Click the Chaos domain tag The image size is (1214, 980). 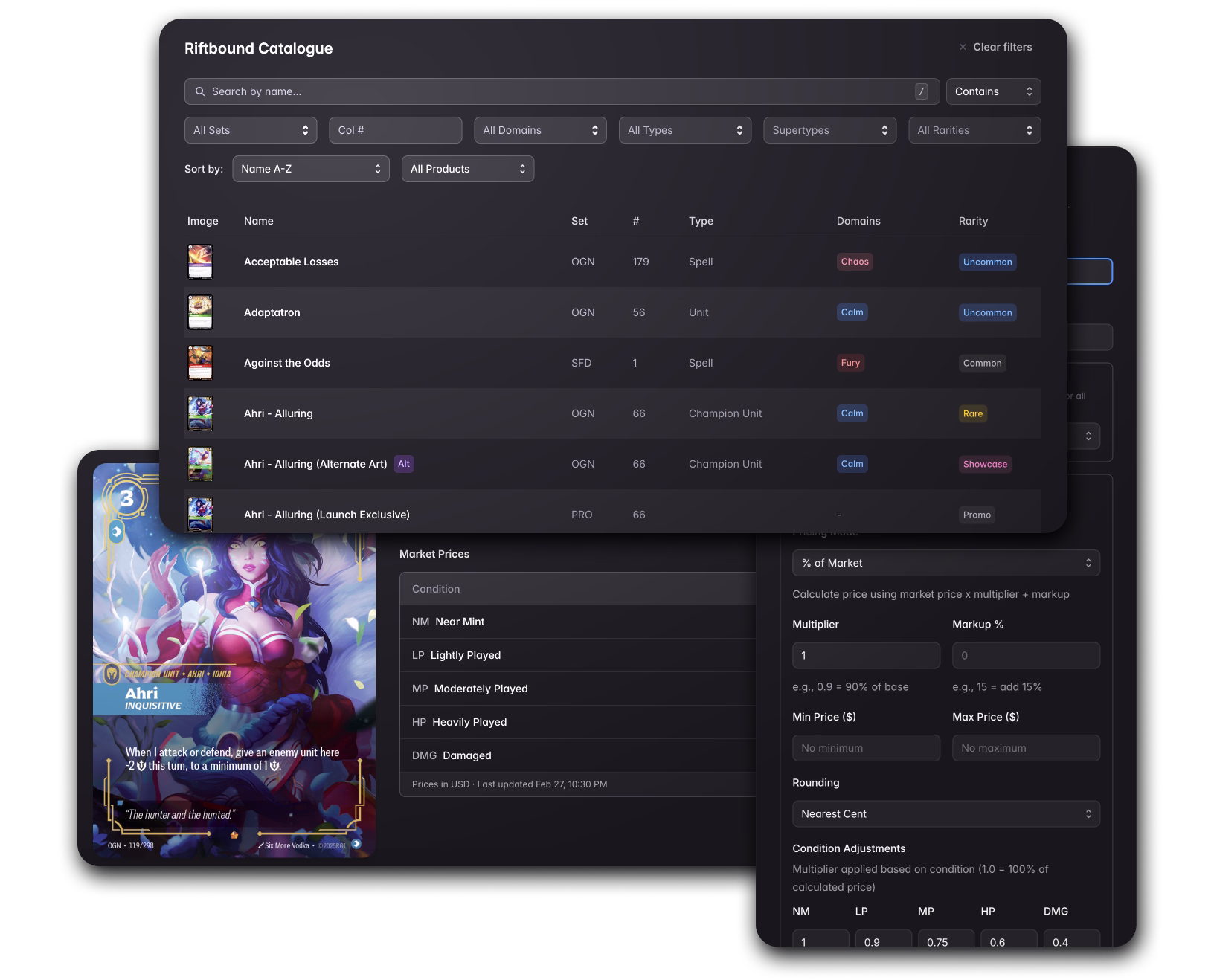pos(855,262)
